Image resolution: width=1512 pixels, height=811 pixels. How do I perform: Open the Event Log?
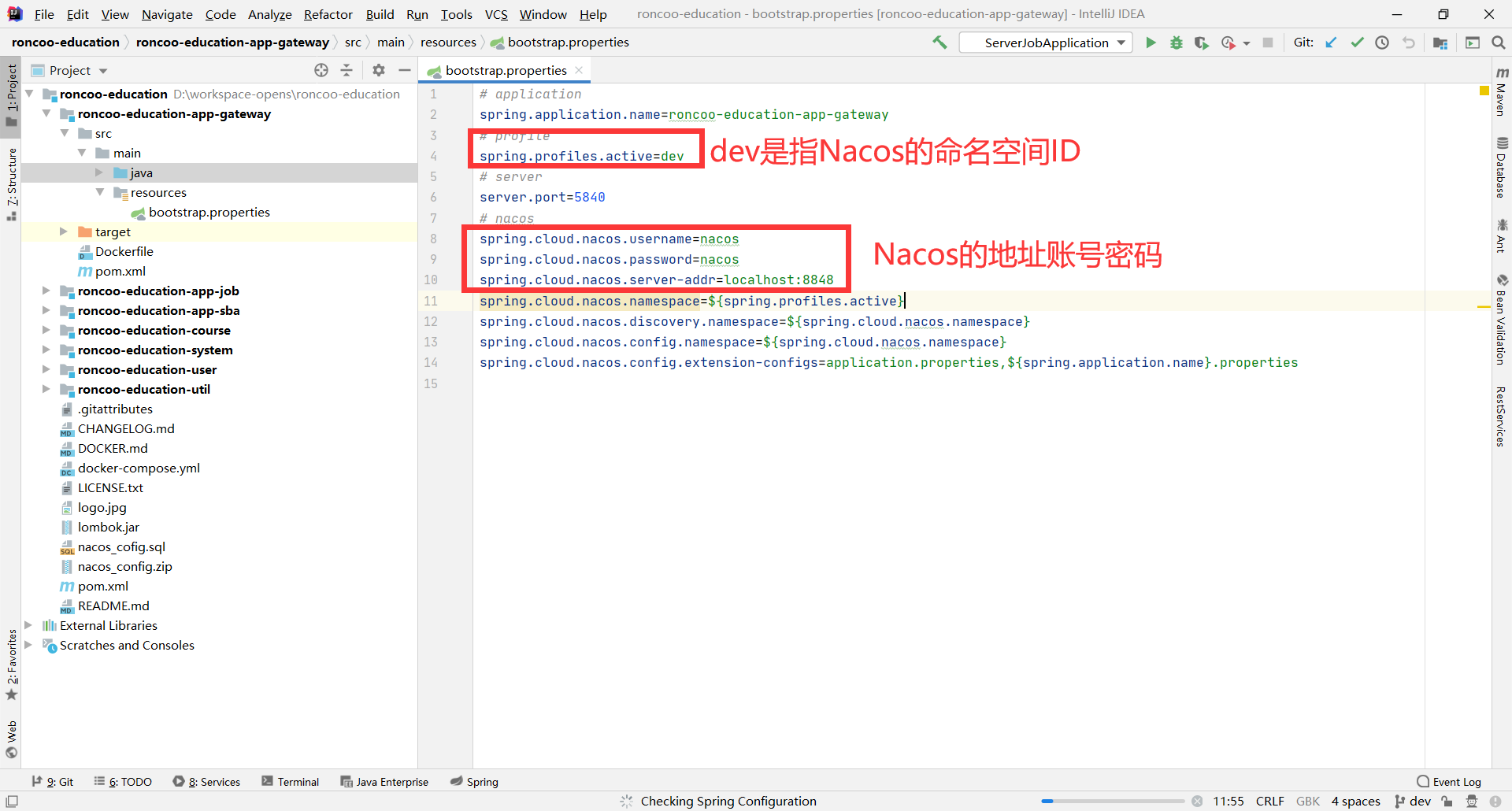tap(1448, 782)
